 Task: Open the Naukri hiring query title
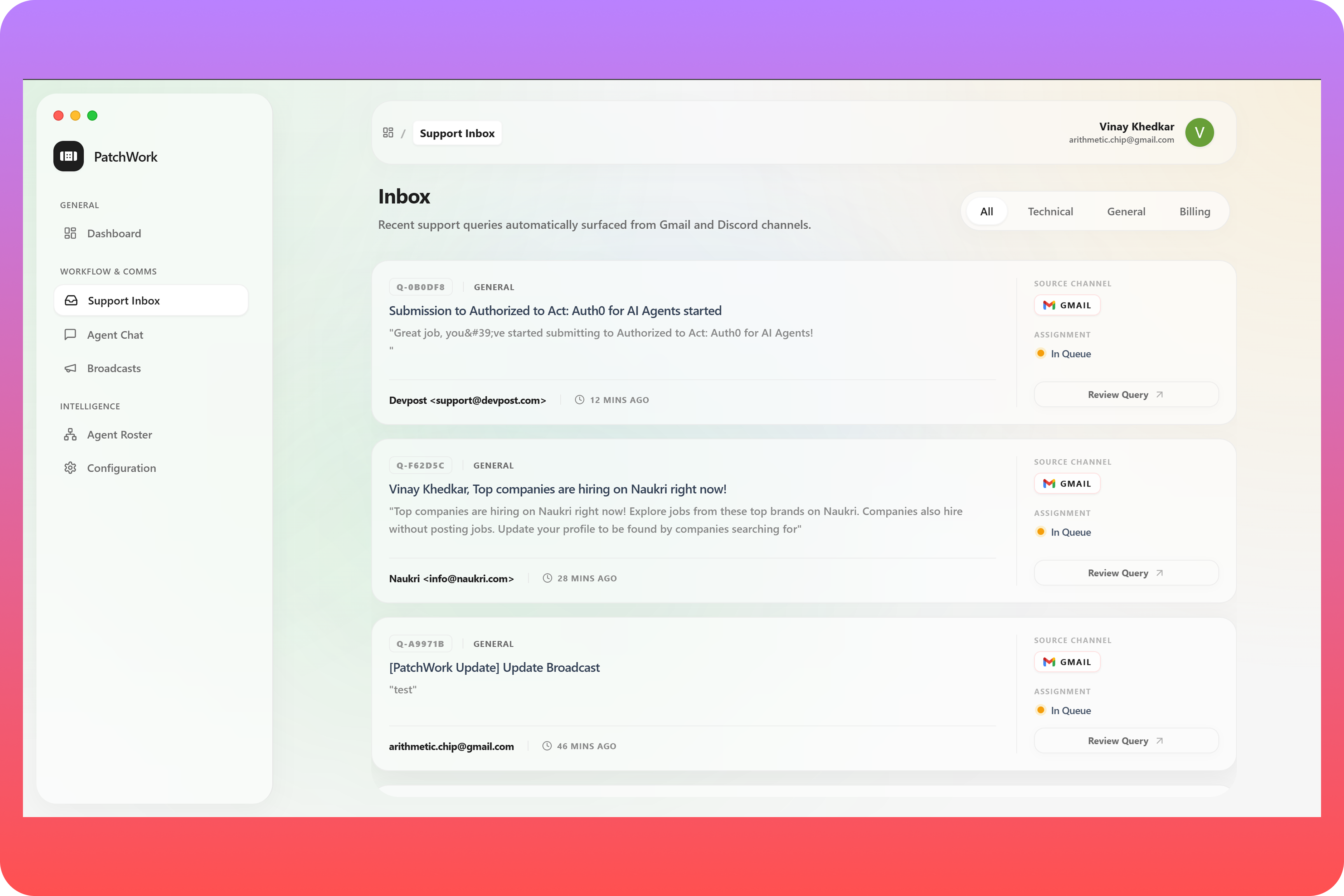pyautogui.click(x=557, y=489)
